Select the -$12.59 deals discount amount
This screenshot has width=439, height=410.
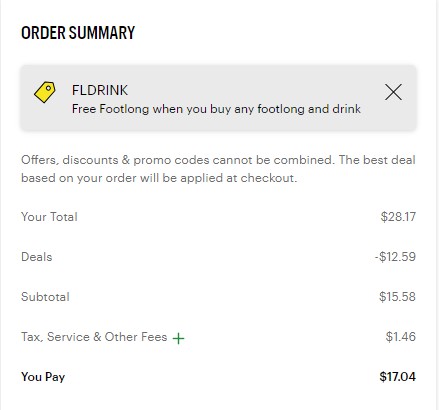click(x=395, y=257)
